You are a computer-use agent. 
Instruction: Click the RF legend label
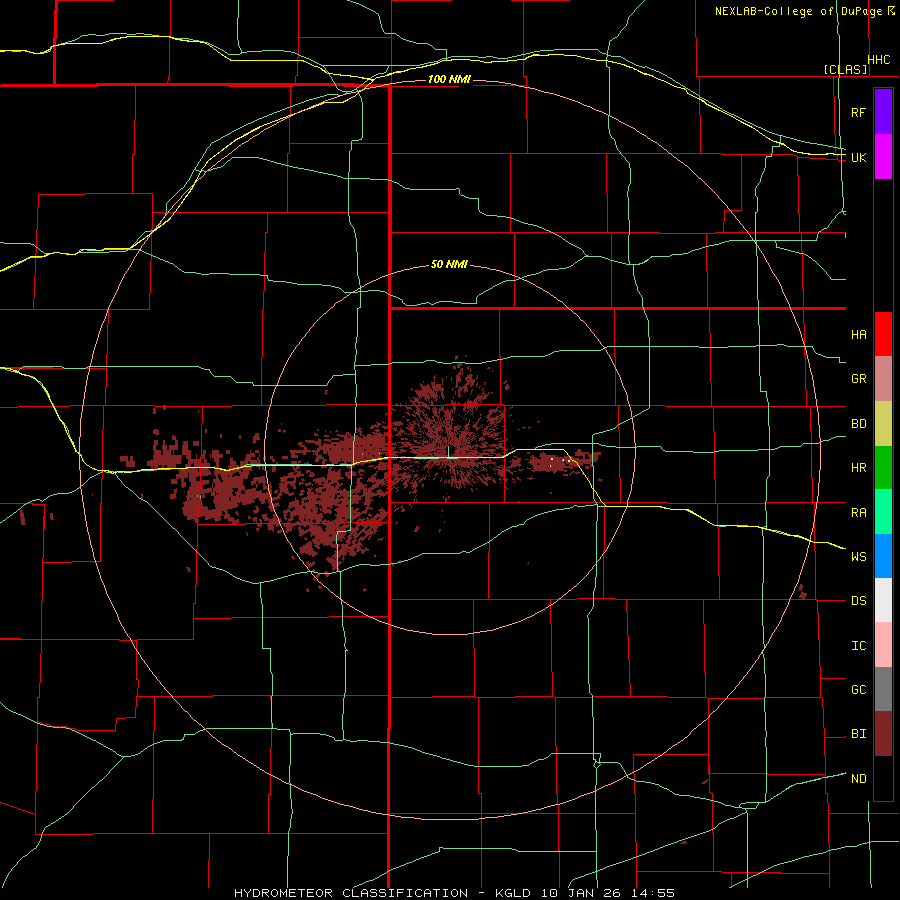(858, 112)
